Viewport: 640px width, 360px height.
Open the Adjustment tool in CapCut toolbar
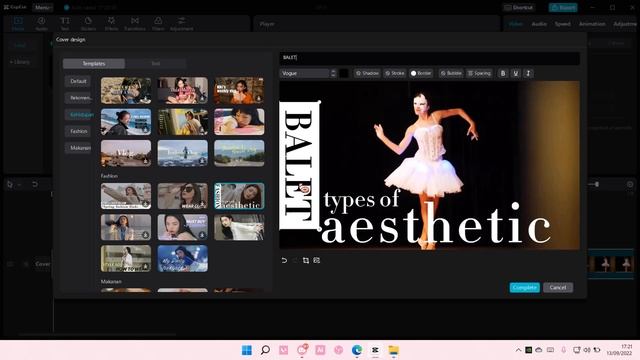click(182, 24)
